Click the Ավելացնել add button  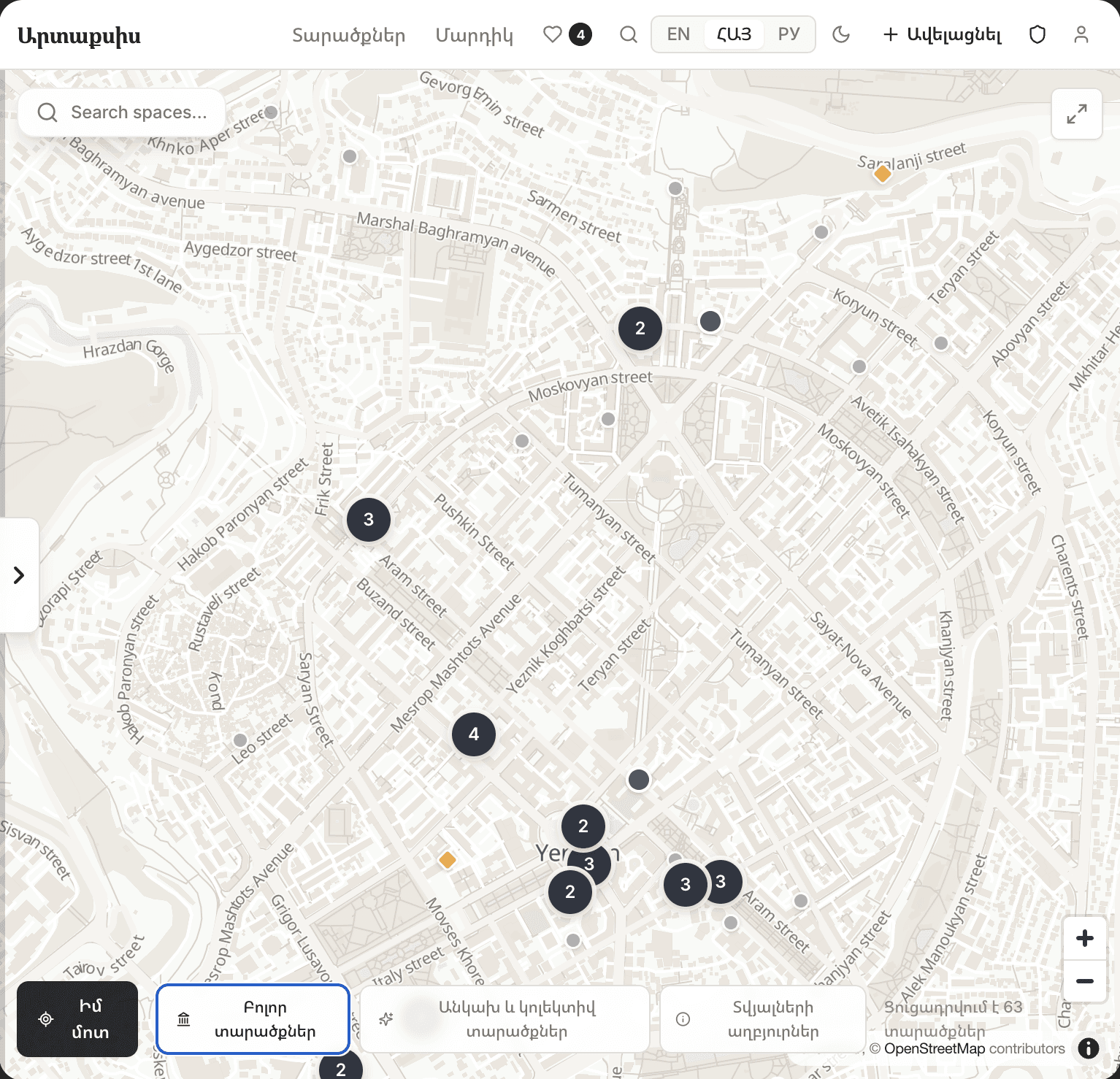[x=942, y=34]
